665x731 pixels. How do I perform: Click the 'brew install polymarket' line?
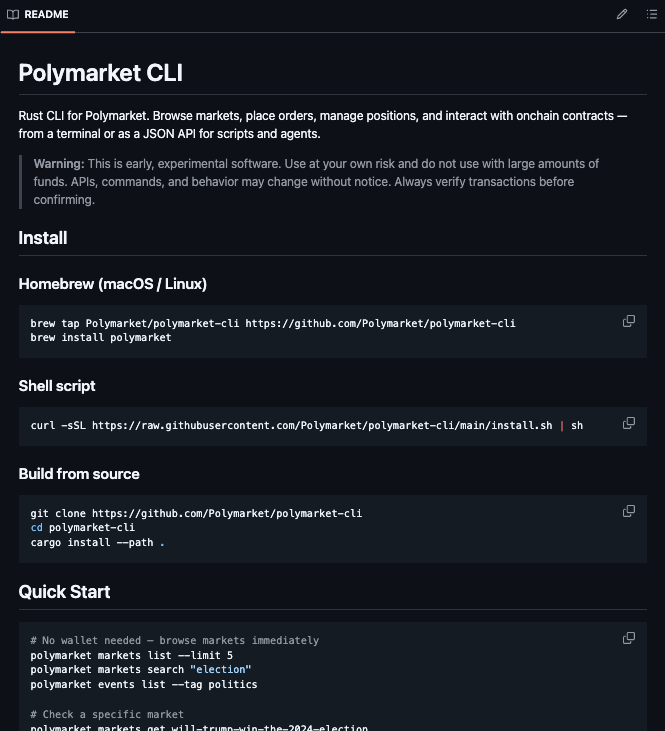tap(101, 338)
